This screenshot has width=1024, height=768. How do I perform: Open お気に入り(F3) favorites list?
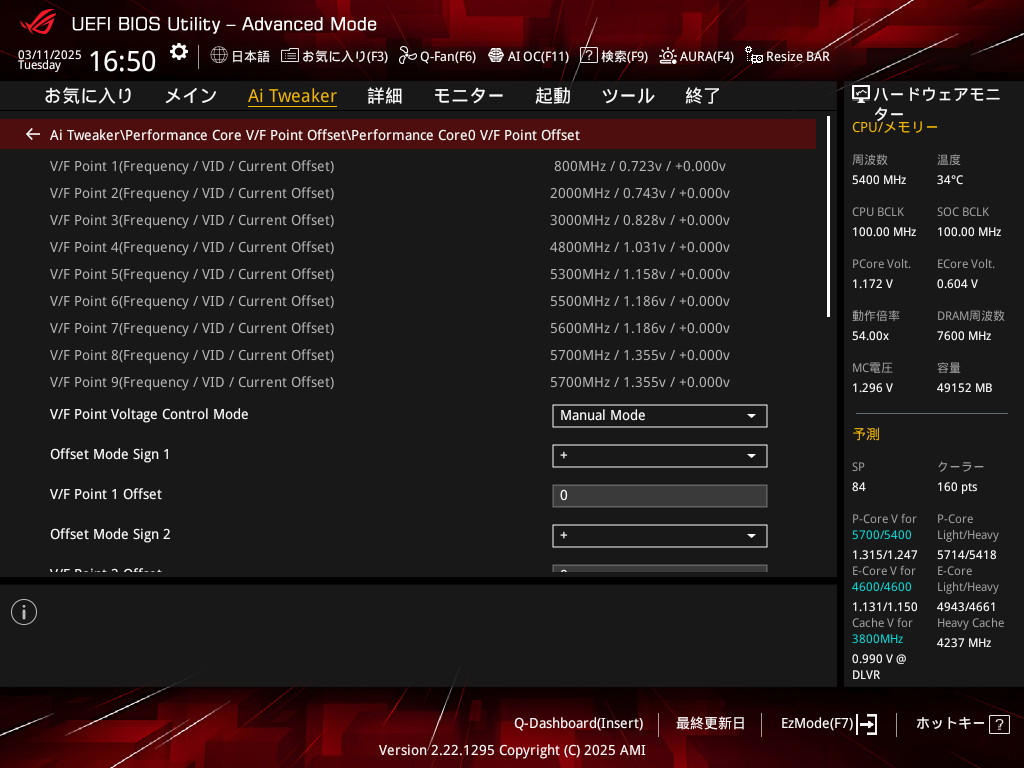coord(334,56)
